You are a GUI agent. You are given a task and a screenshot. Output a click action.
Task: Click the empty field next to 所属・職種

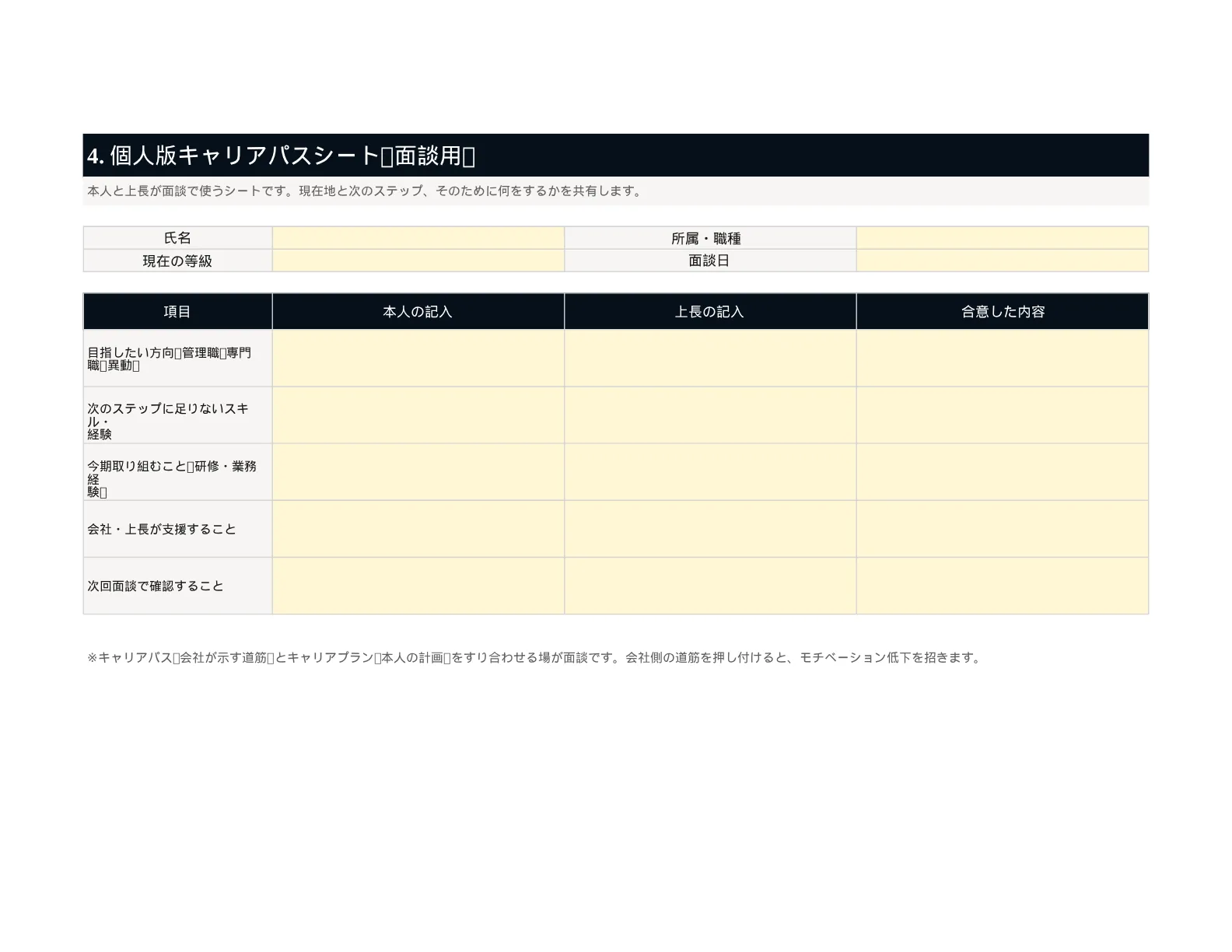click(1003, 238)
